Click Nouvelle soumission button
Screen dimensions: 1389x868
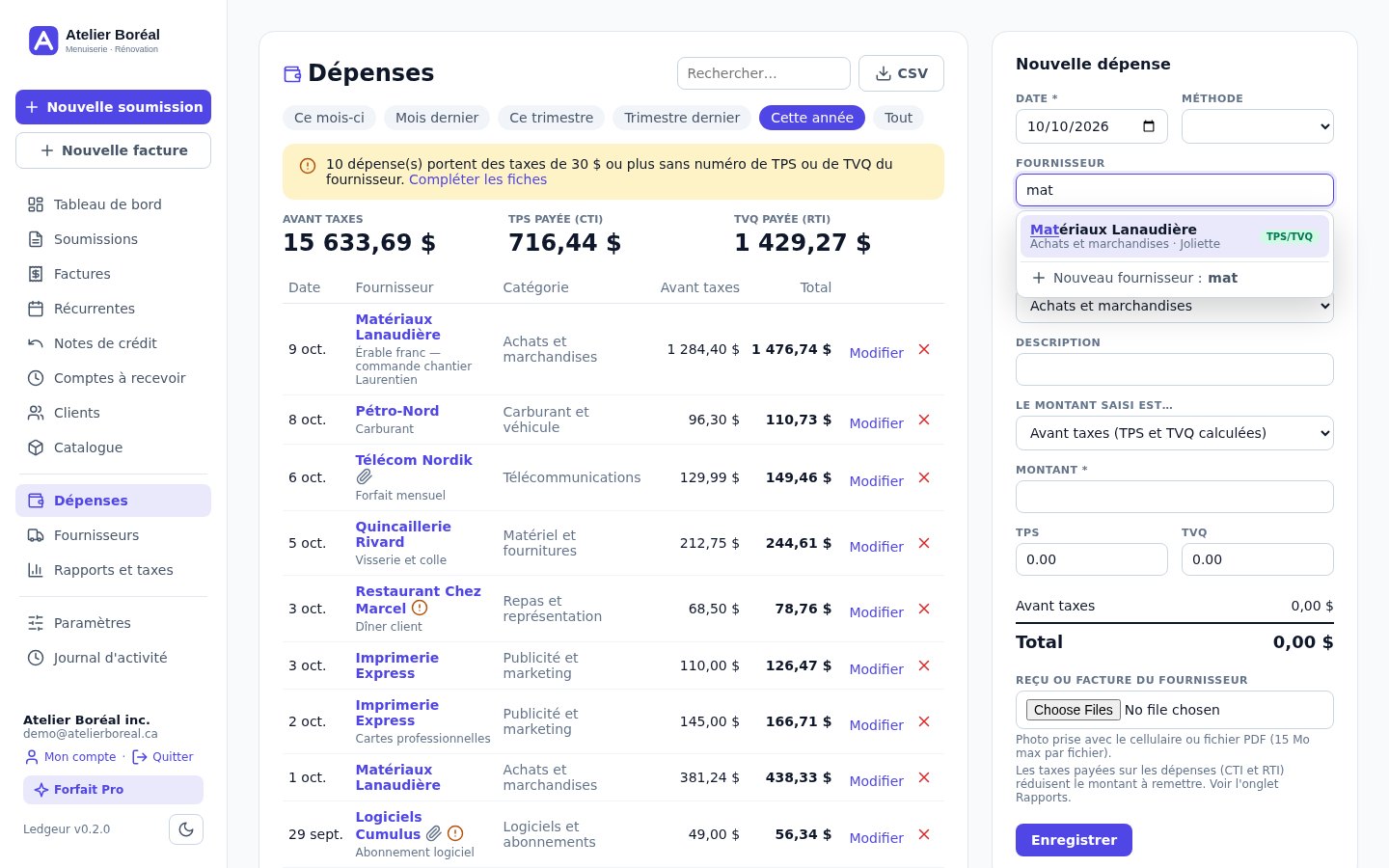[x=113, y=107]
